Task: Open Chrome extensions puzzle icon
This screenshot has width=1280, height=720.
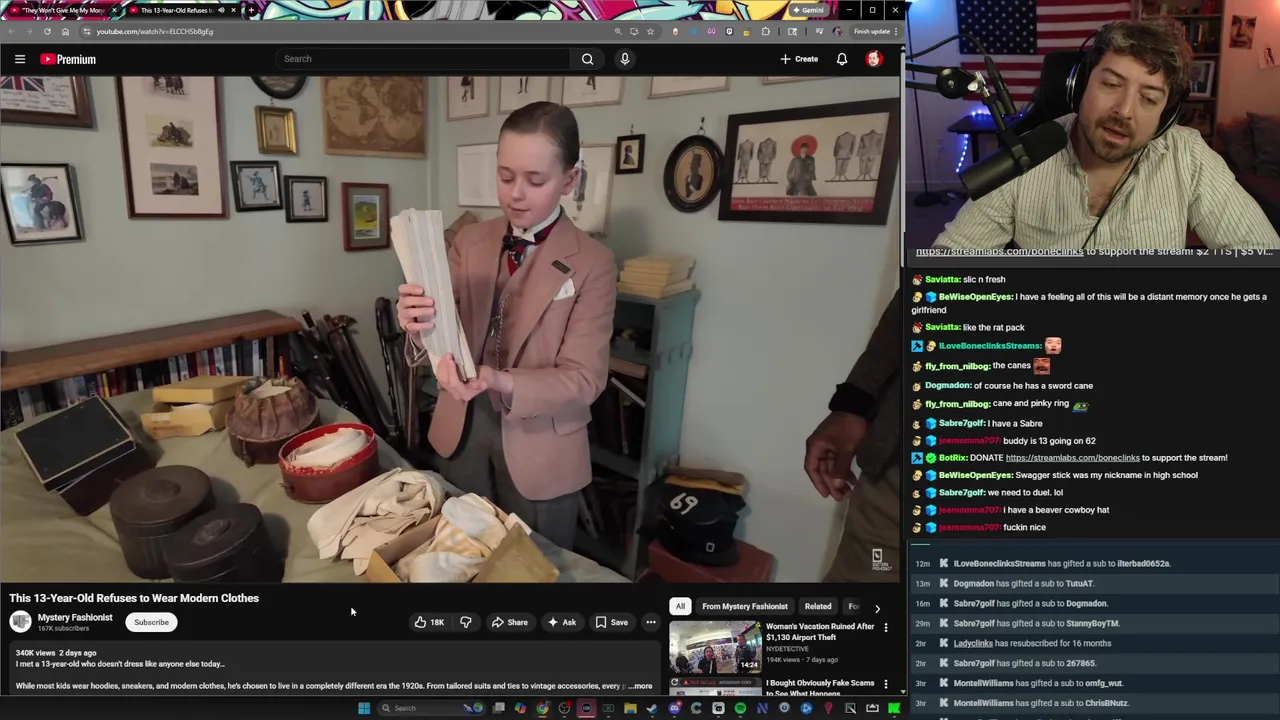Action: (765, 31)
